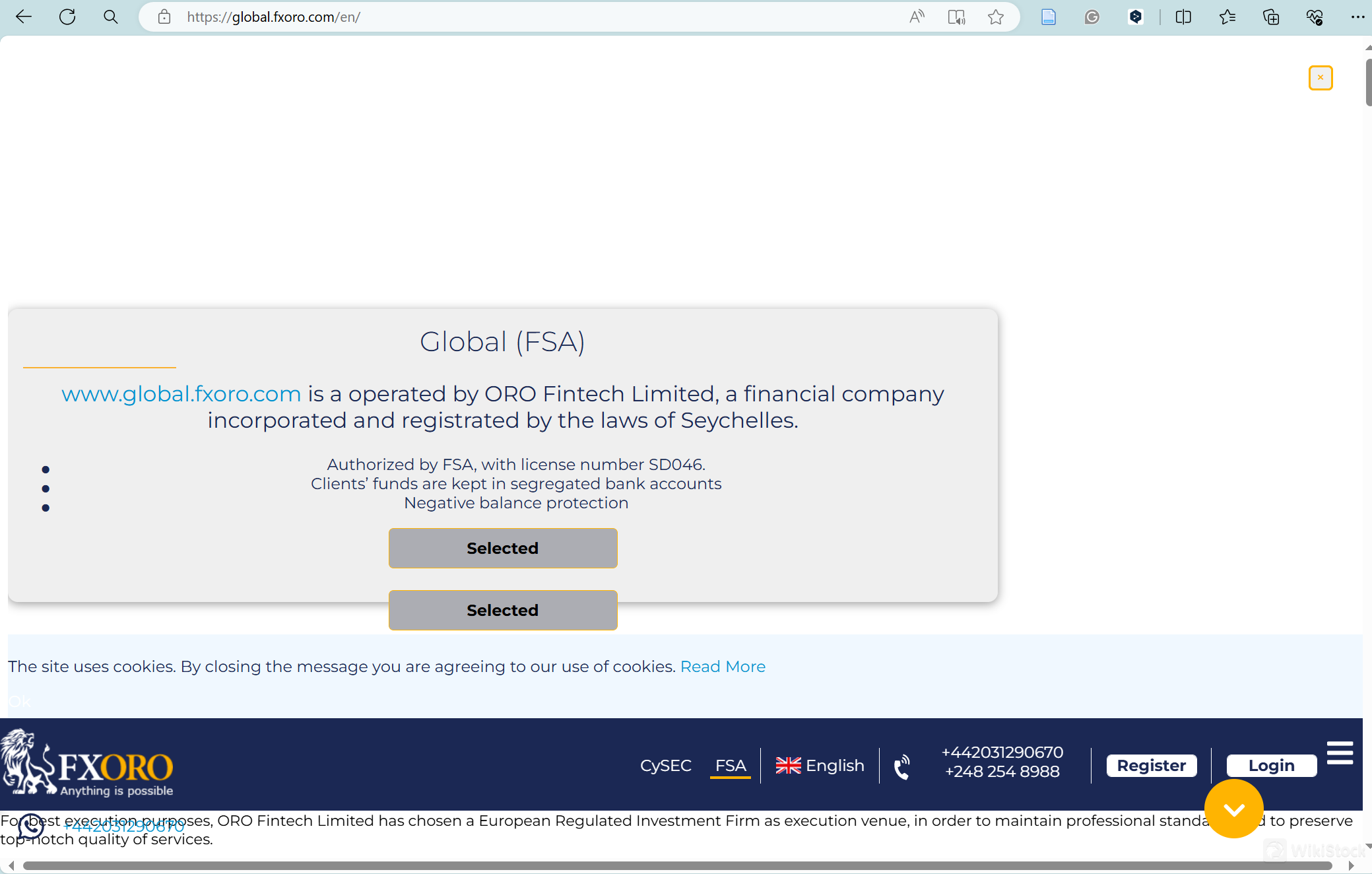This screenshot has height=874, width=1372.
Task: Select the FSA regulation tab
Action: click(x=730, y=766)
